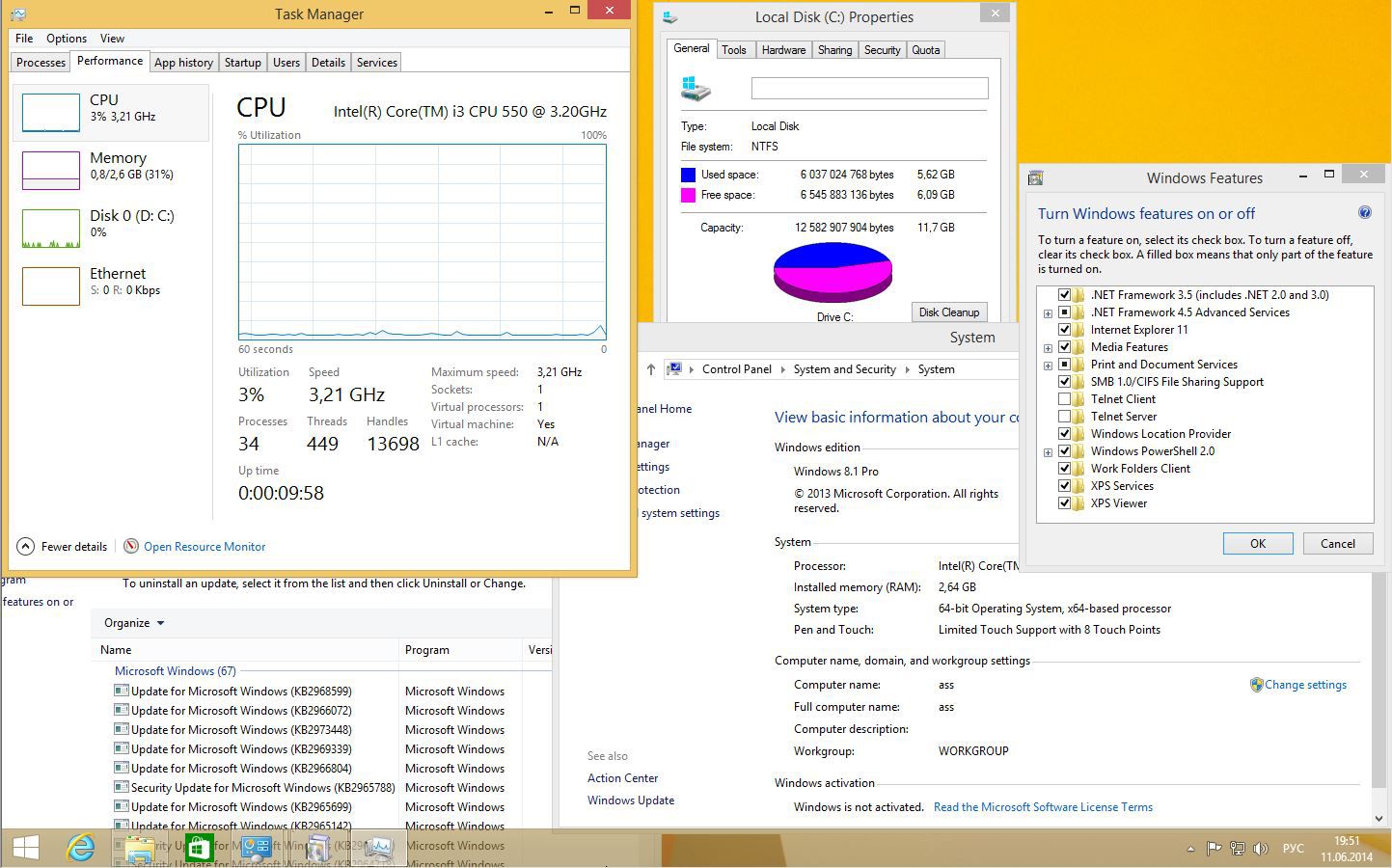Image resolution: width=1392 pixels, height=868 pixels.
Task: Open Task Manager Options menu
Action: [67, 39]
